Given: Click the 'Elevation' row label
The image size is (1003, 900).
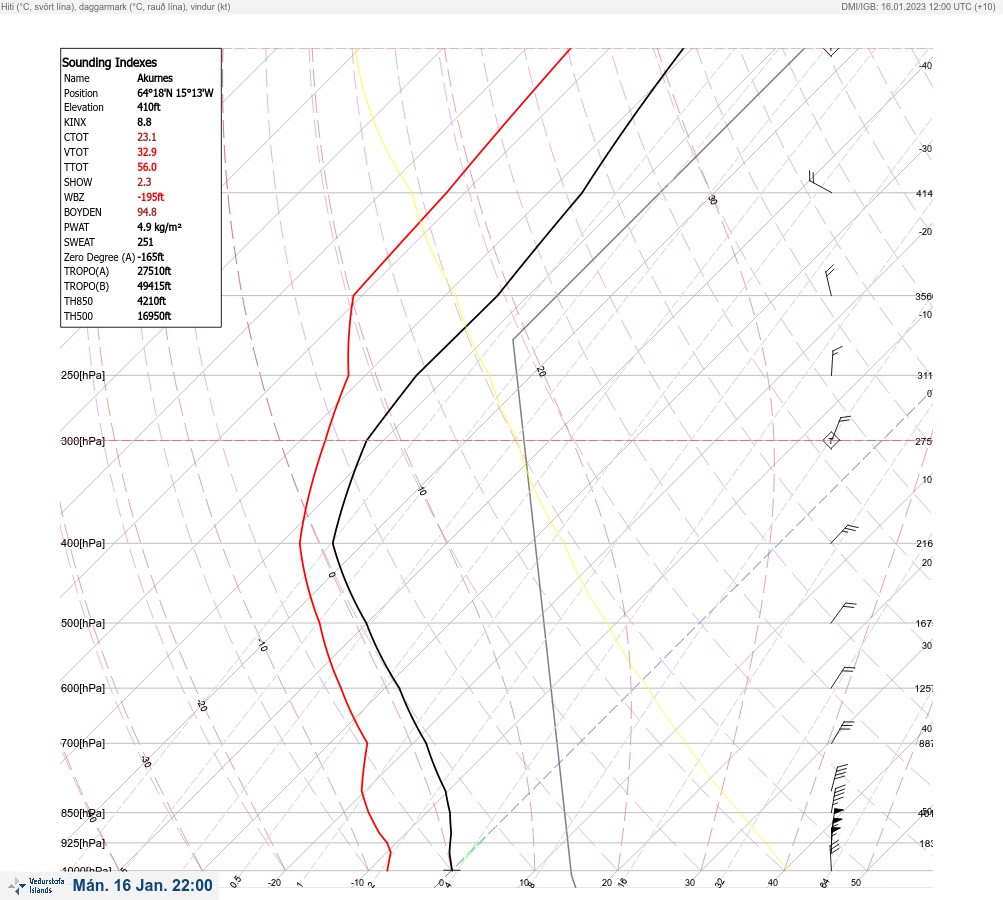Looking at the screenshot, I should point(83,107).
